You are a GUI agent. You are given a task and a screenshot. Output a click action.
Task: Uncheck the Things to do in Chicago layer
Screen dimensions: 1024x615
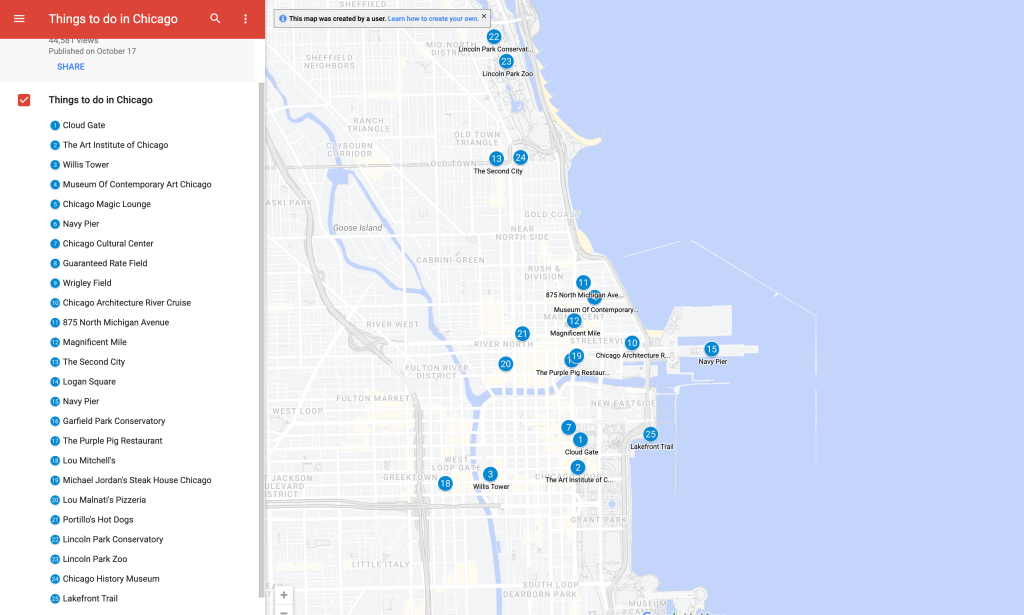25,100
